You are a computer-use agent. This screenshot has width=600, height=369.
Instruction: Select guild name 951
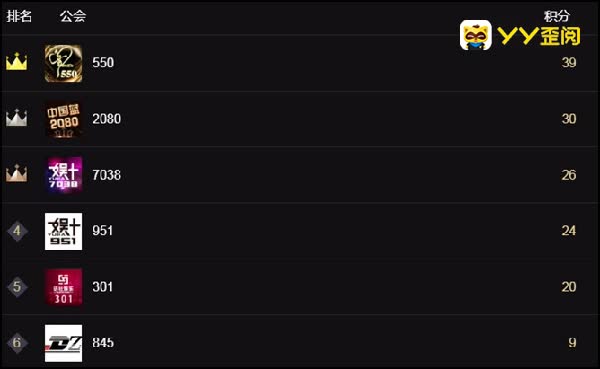point(103,230)
